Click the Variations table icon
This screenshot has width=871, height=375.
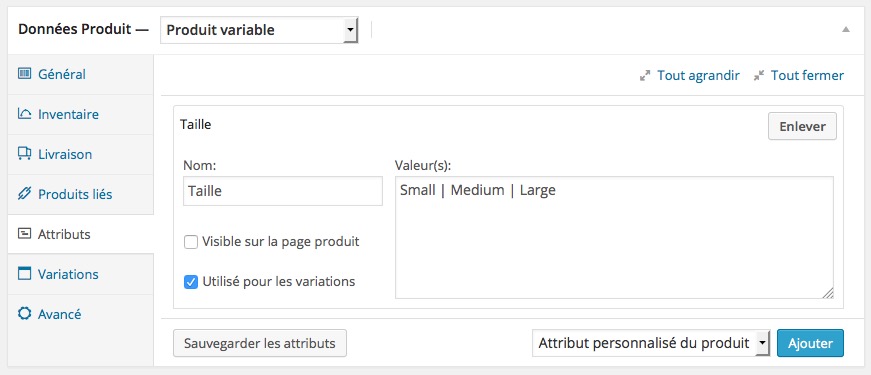tap(24, 274)
